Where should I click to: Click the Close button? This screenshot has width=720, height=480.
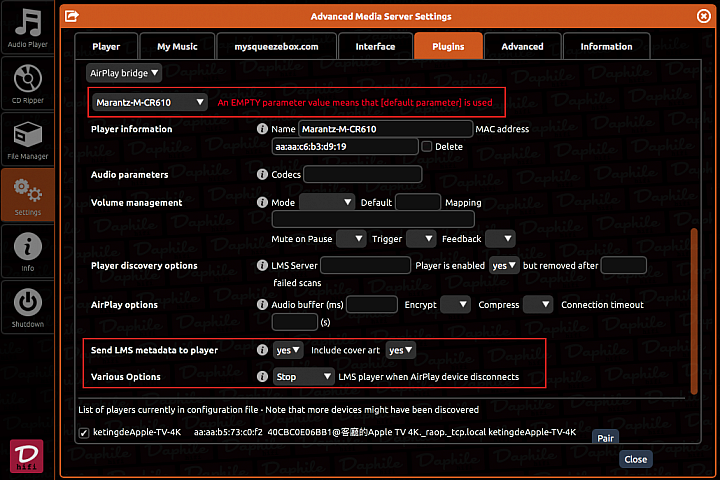(636, 459)
